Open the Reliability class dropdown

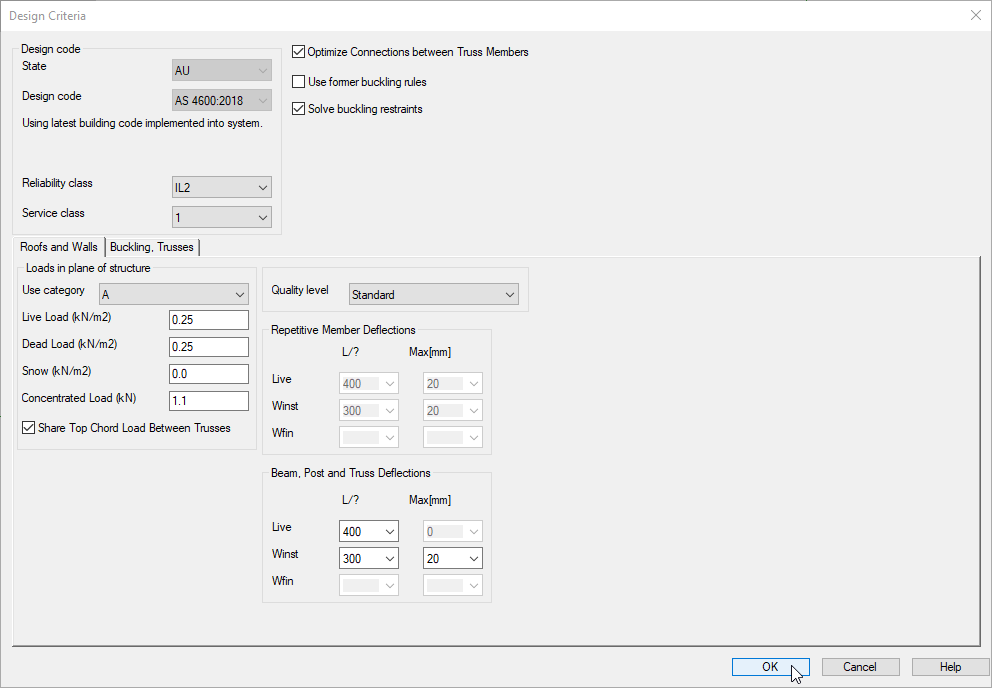[x=221, y=188]
